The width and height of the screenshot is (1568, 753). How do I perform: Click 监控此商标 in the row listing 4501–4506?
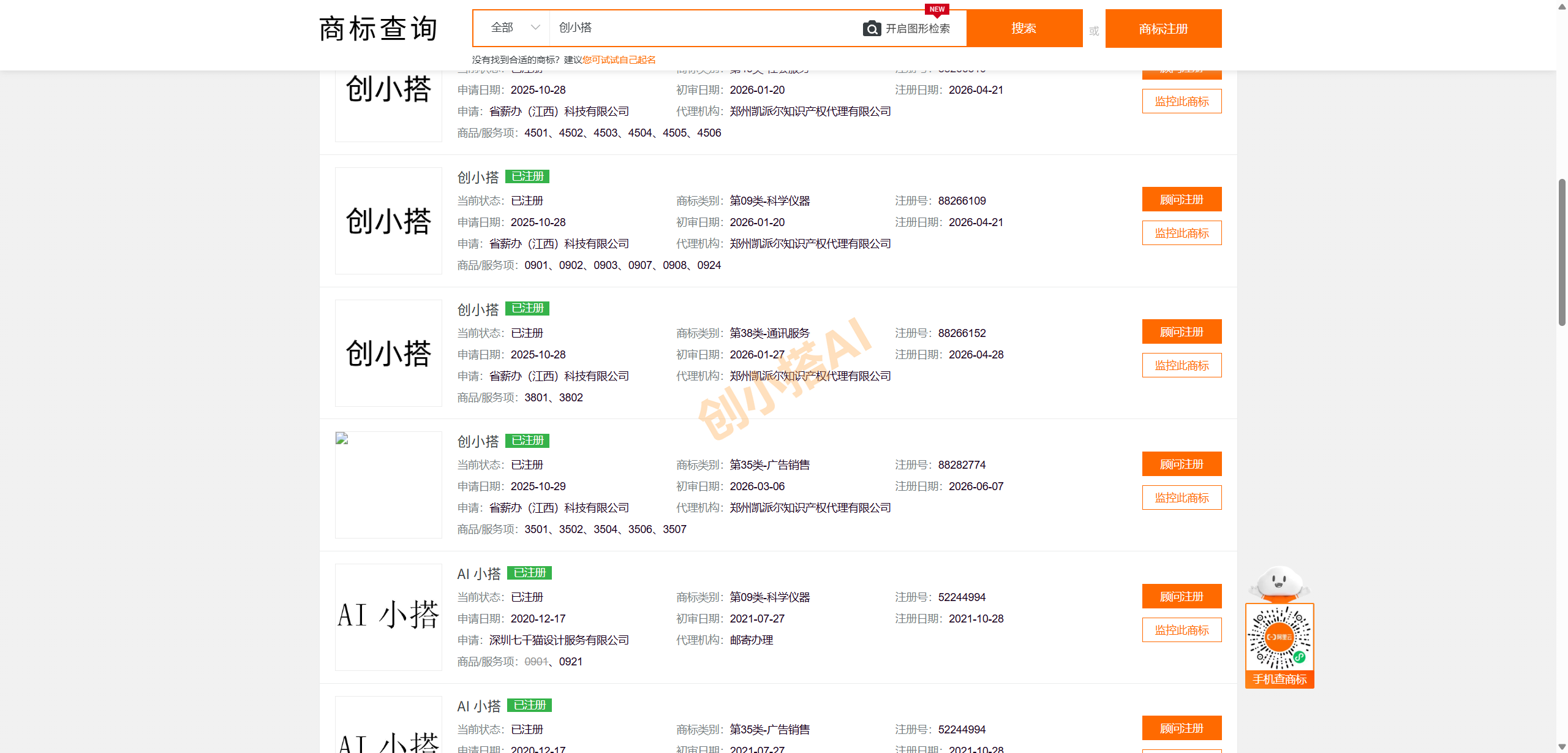pyautogui.click(x=1182, y=101)
